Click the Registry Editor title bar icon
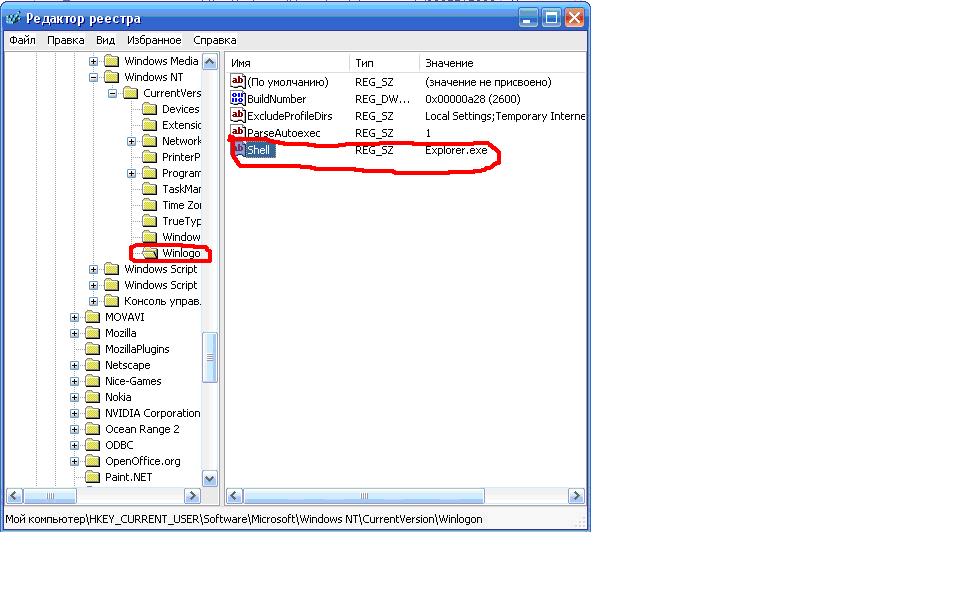This screenshot has width=960, height=611. click(13, 18)
